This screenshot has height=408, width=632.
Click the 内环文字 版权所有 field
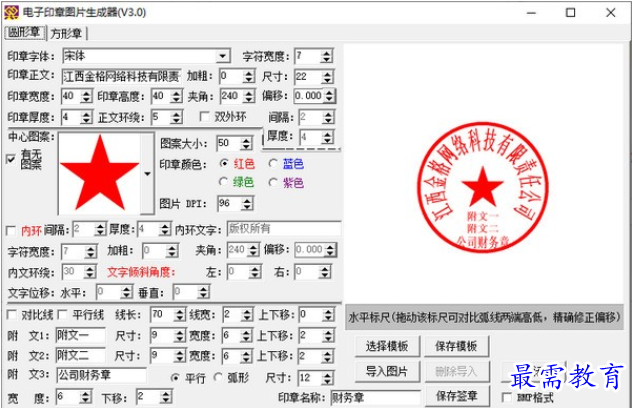click(x=284, y=228)
